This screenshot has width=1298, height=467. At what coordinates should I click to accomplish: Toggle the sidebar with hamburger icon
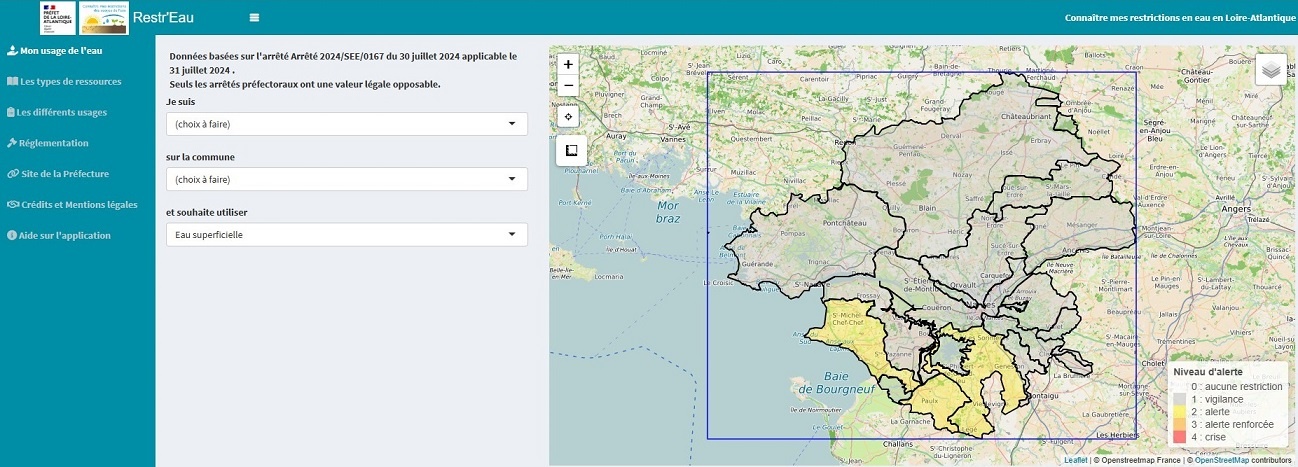255,18
